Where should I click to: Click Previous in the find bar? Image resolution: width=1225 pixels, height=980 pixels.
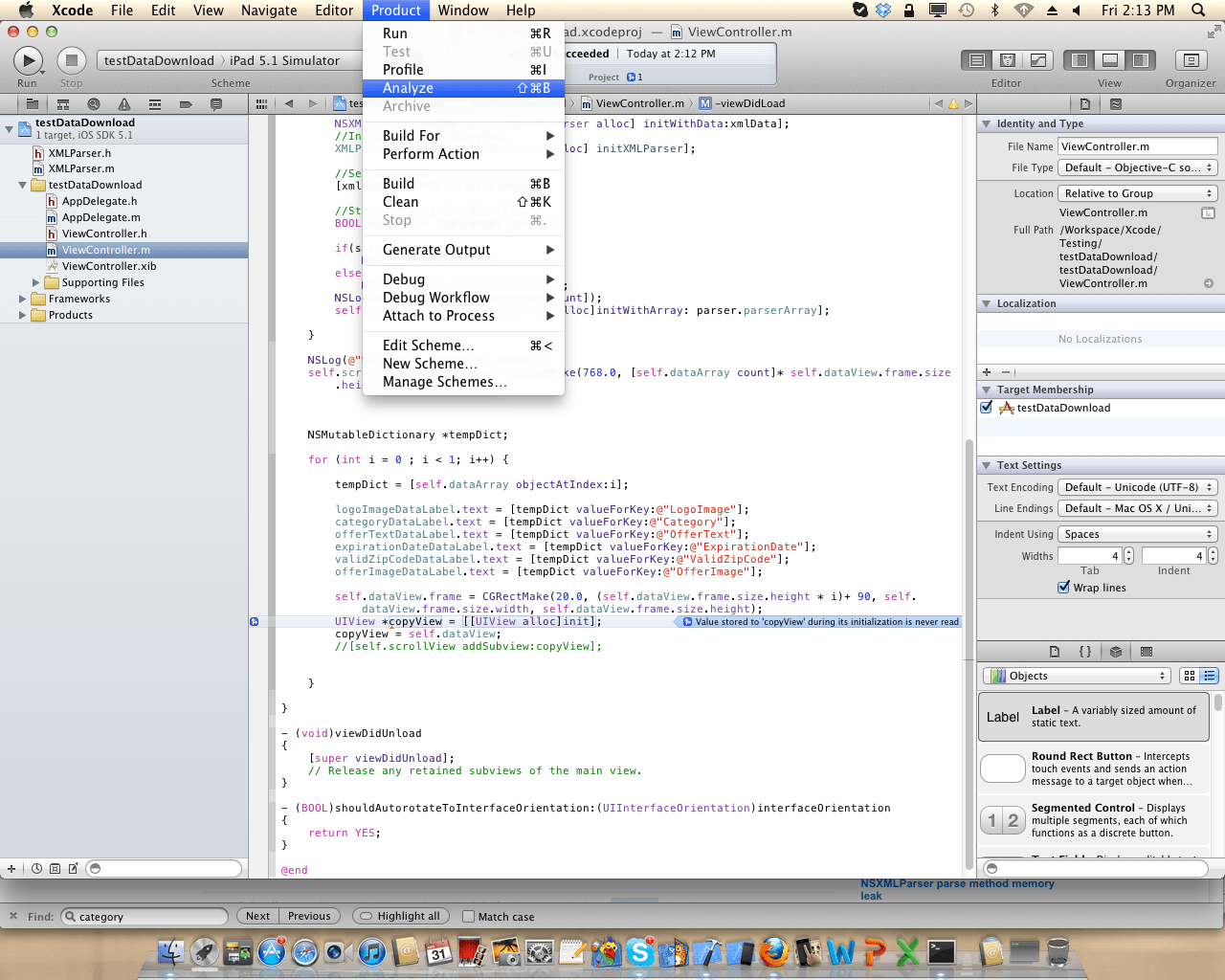pos(309,916)
